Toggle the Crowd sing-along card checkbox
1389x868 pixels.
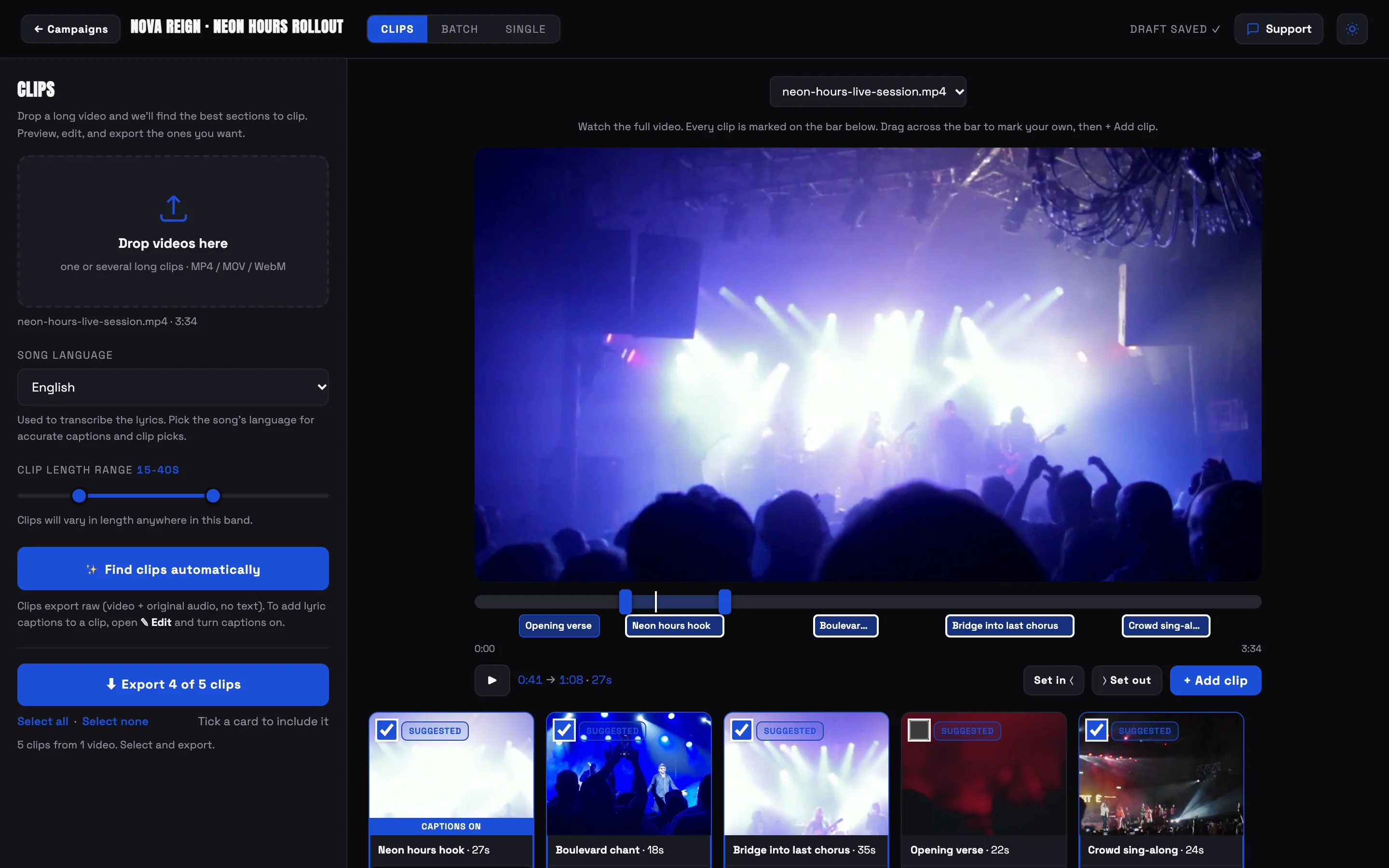point(1096,730)
